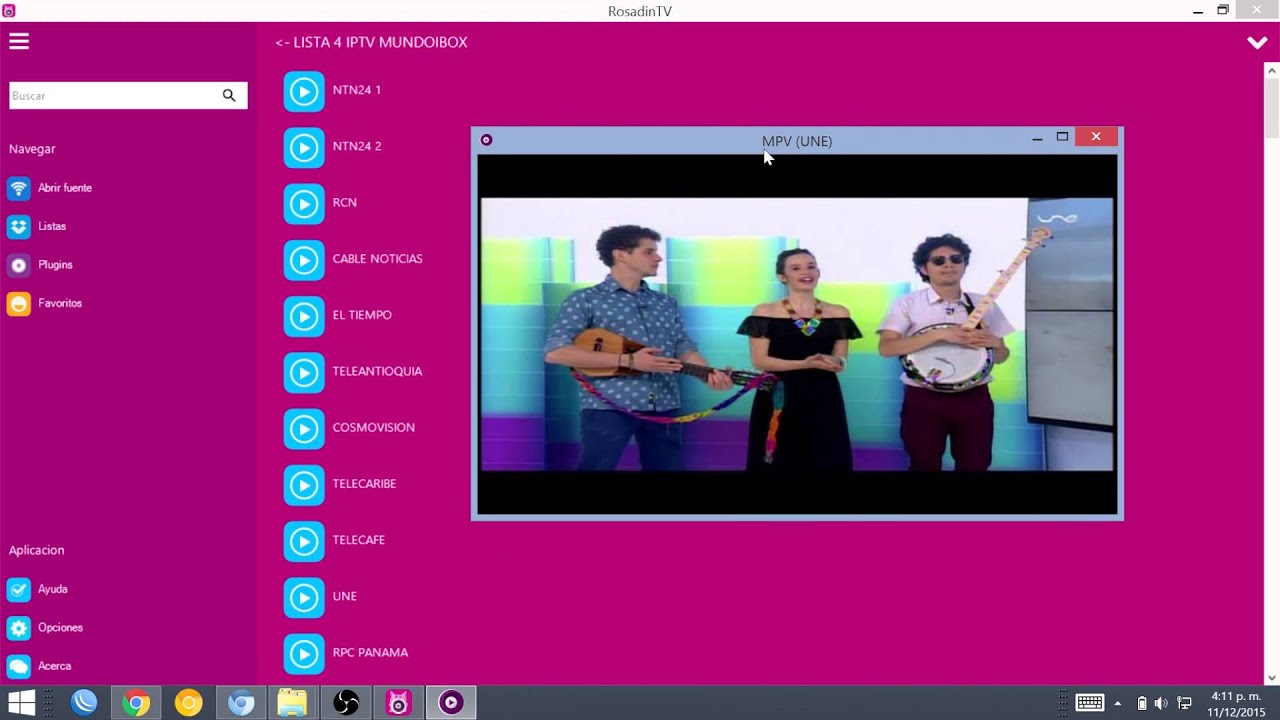This screenshot has height=720, width=1280.
Task: Open File Explorer from taskbar
Action: click(x=292, y=703)
